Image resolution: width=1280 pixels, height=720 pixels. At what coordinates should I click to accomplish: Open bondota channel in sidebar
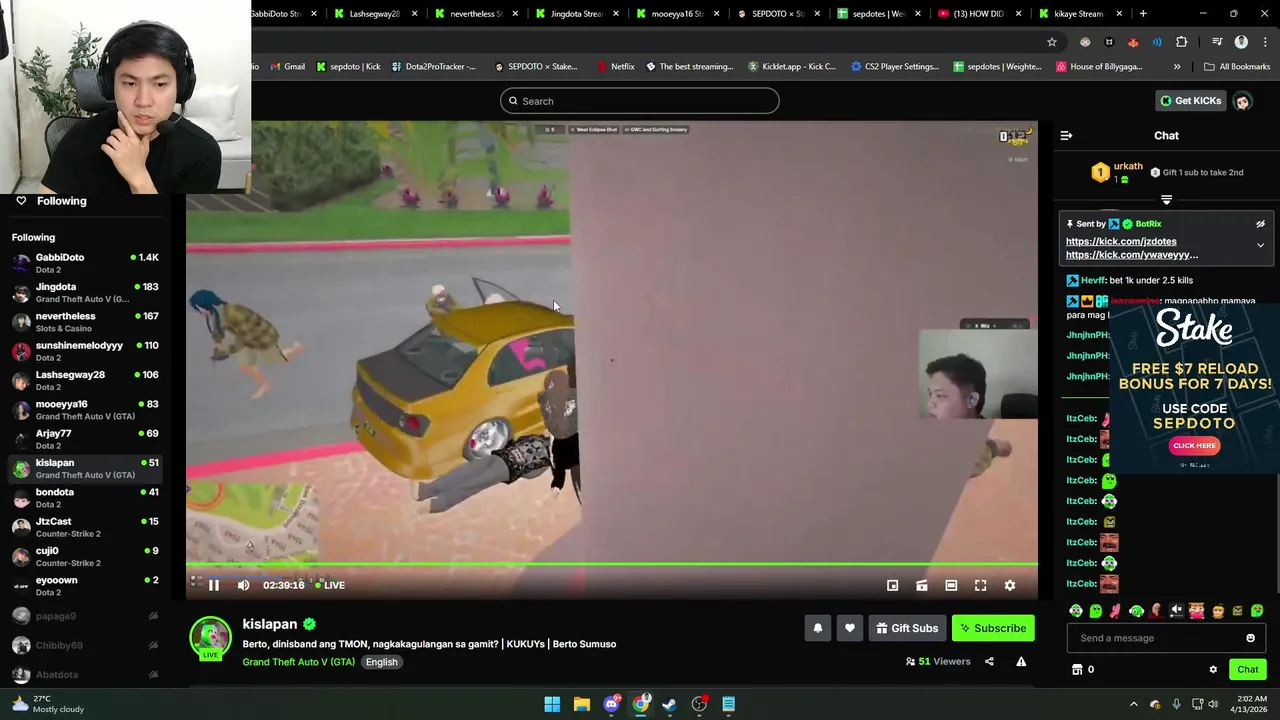[x=85, y=498]
